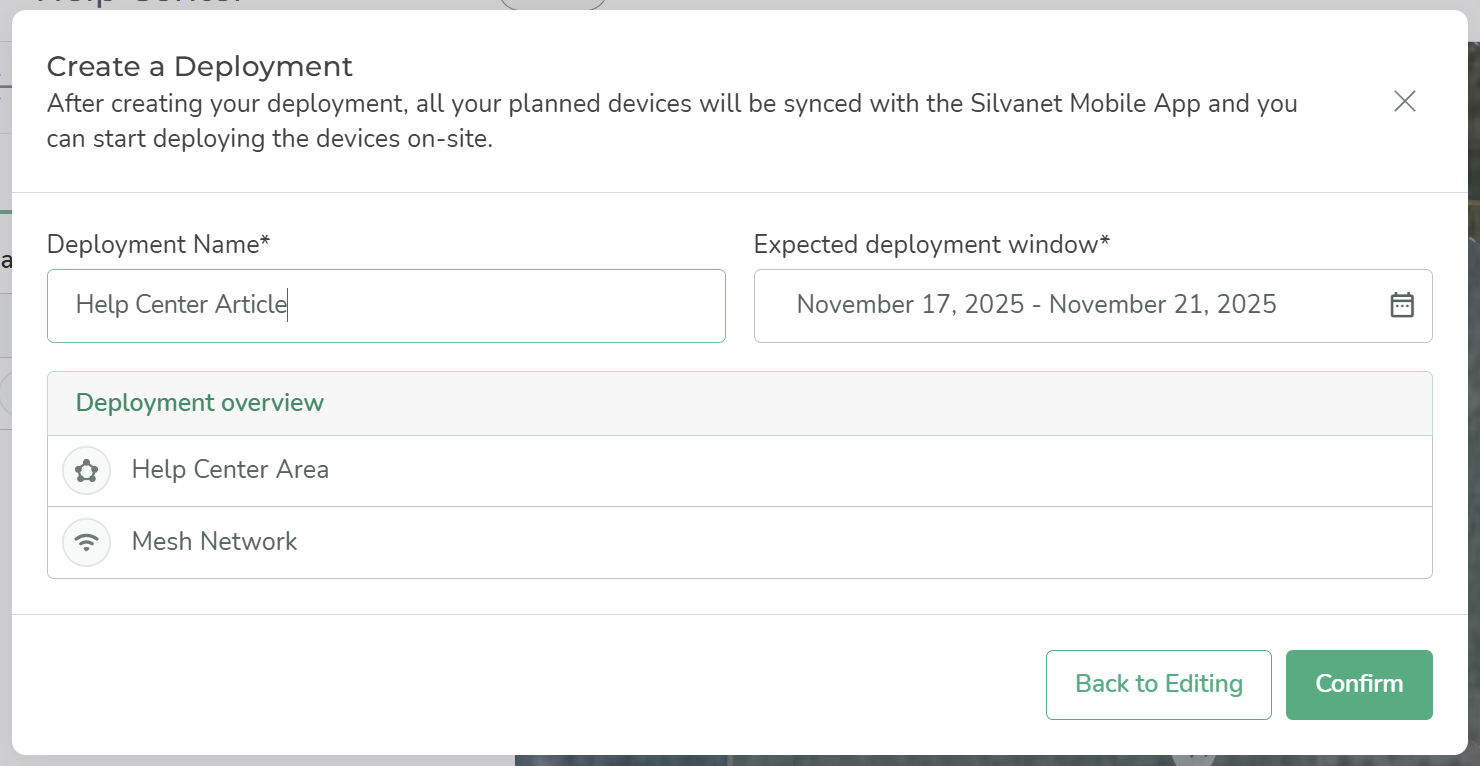Viewport: 1480px width, 766px height.
Task: Click the Help Center Area polygon icon
Action: [86, 470]
